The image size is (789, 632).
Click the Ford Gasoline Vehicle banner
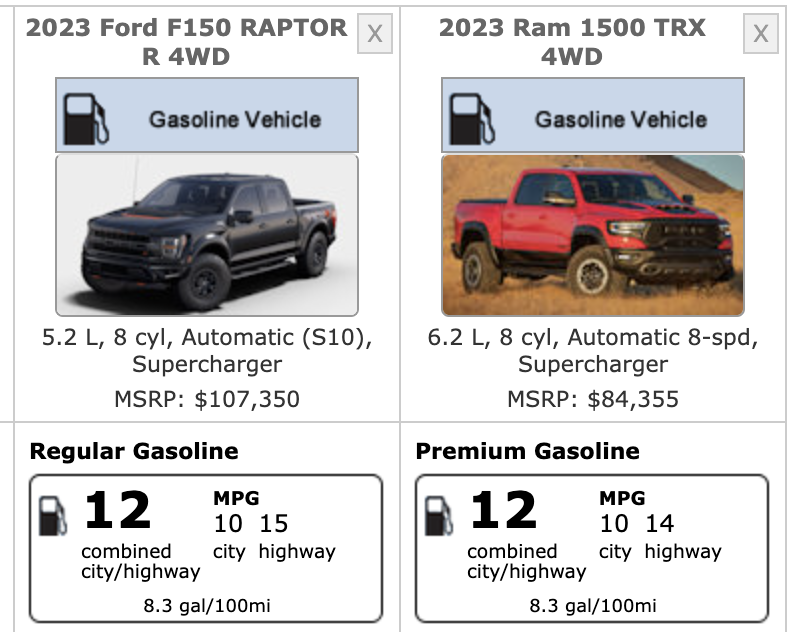tap(234, 119)
